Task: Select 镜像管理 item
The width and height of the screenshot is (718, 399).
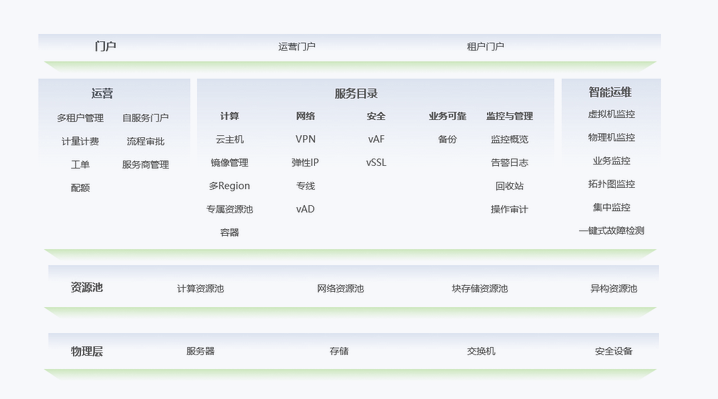Action: pyautogui.click(x=229, y=162)
